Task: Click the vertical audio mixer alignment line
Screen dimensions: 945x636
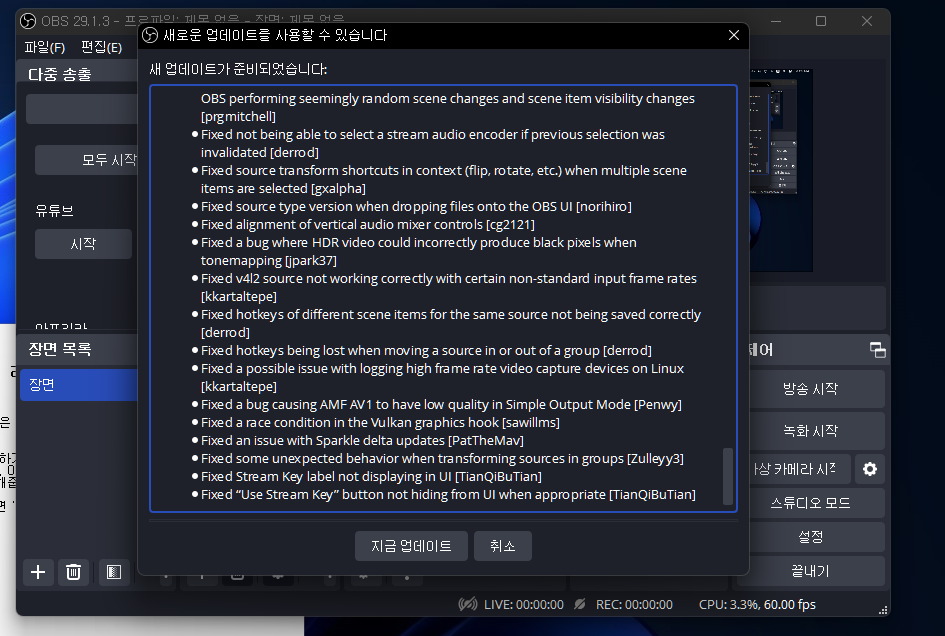Action: click(368, 225)
